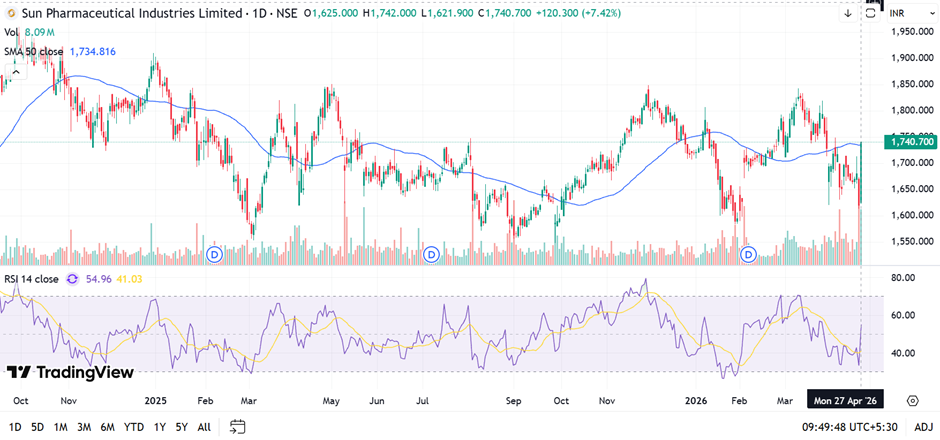This screenshot has width=940, height=440.
Task: Select the RSI 14 close indicator legend
Action: pos(32,279)
